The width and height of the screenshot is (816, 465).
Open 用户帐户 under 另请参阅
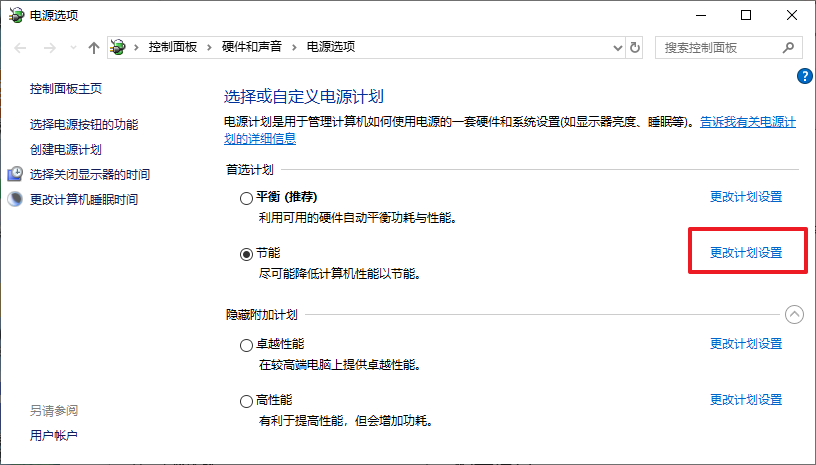click(54, 435)
